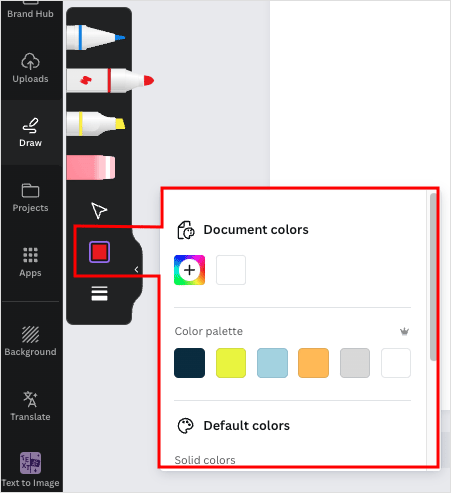The image size is (451, 493).
Task: Select the blue pen drawing tool
Action: 96,37
